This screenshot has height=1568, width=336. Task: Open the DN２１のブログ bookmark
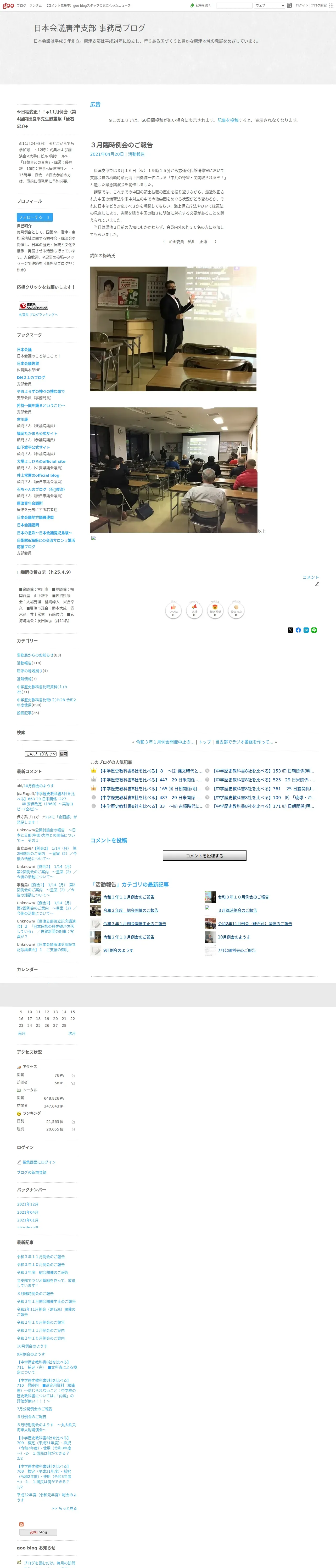point(31,377)
